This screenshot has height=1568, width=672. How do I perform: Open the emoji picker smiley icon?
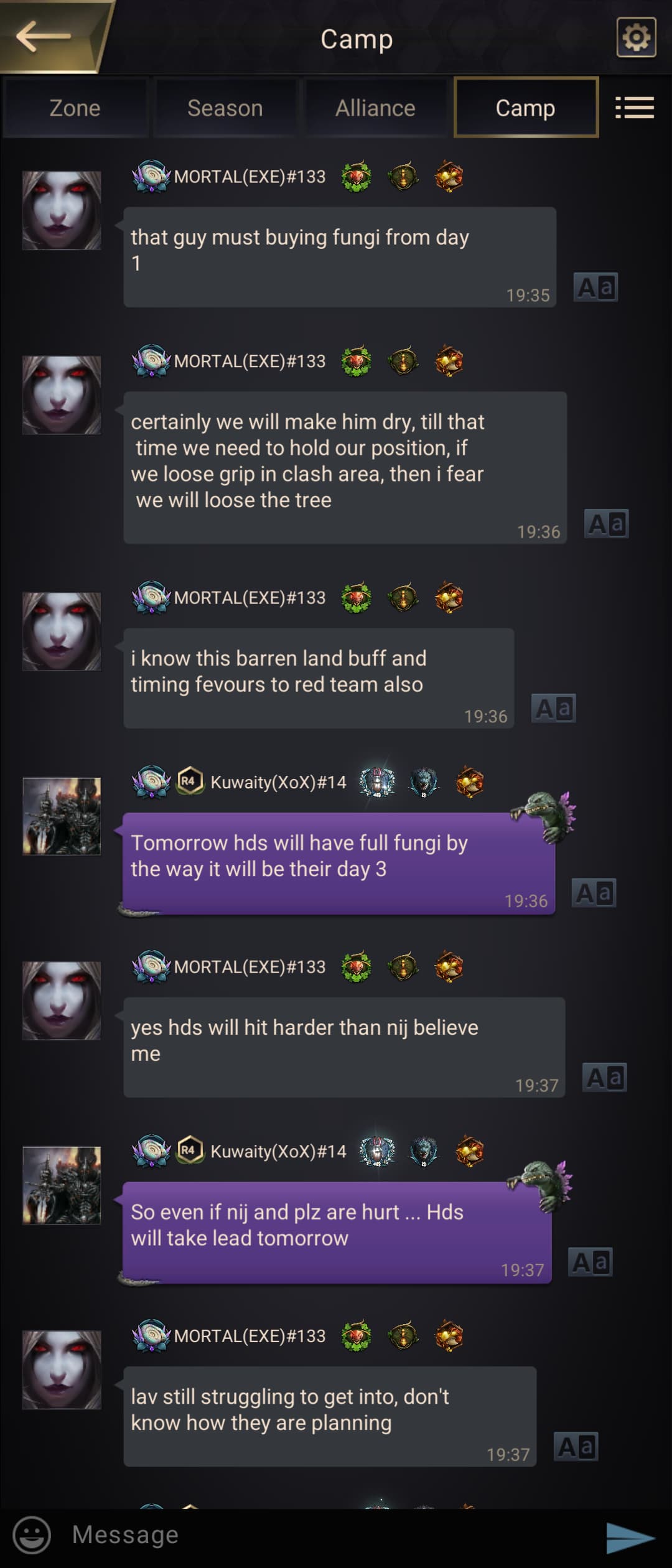pyautogui.click(x=32, y=1534)
